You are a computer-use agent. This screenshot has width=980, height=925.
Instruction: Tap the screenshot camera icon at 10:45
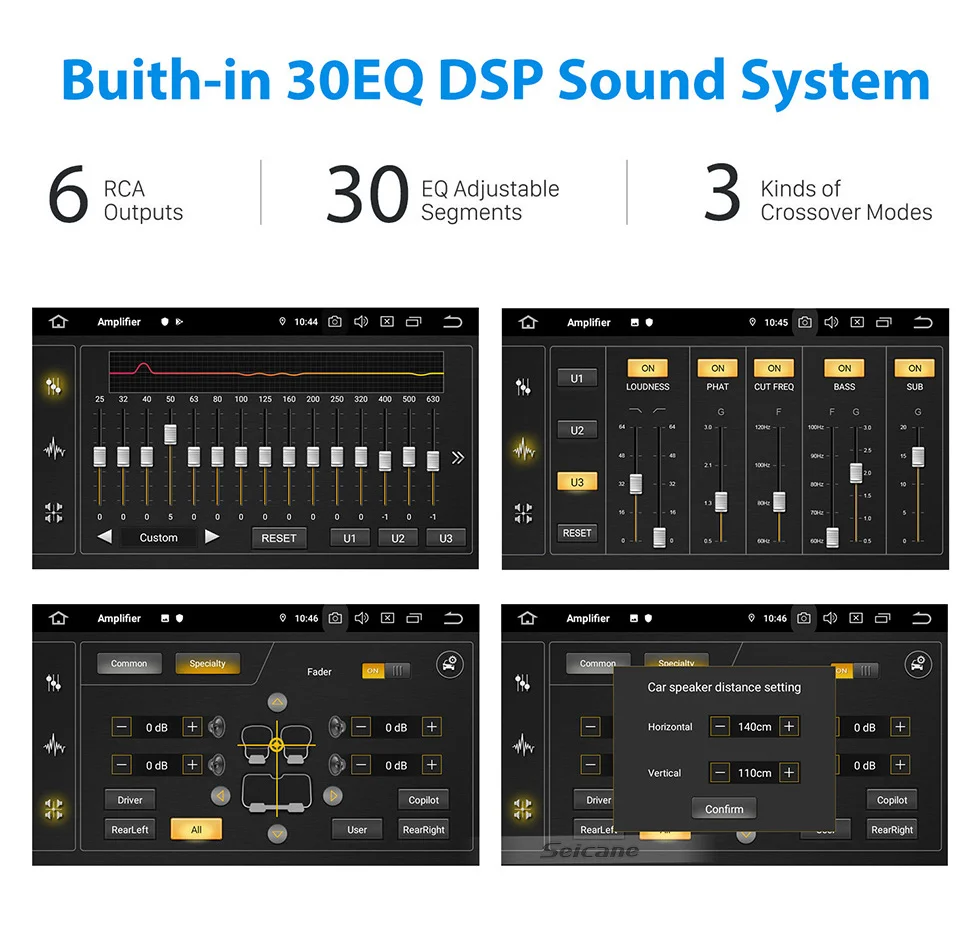click(x=805, y=322)
